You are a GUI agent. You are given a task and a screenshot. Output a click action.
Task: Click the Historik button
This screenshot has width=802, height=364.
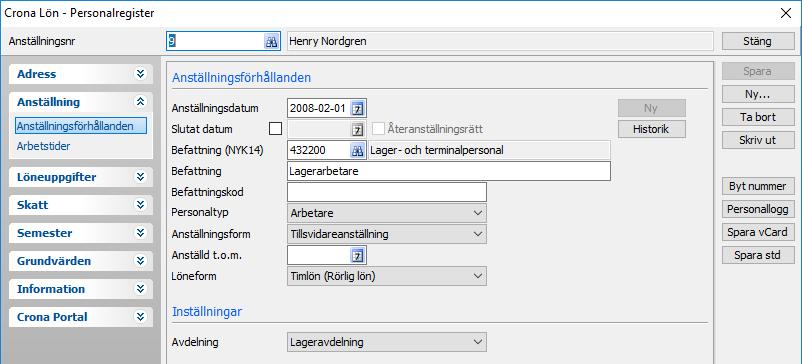pos(652,129)
